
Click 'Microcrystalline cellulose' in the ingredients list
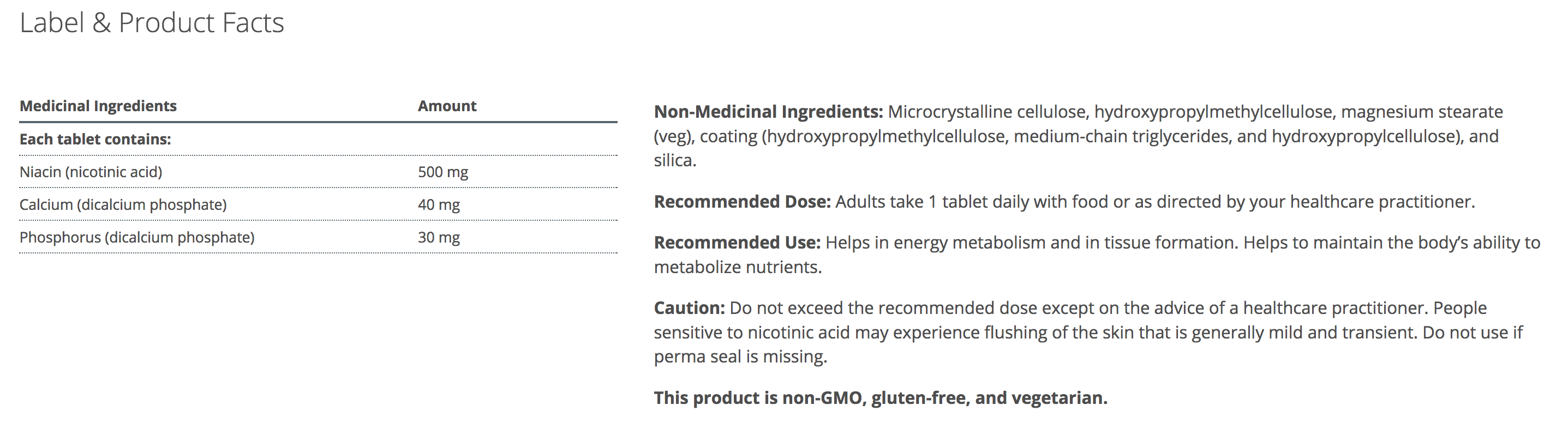(987, 112)
